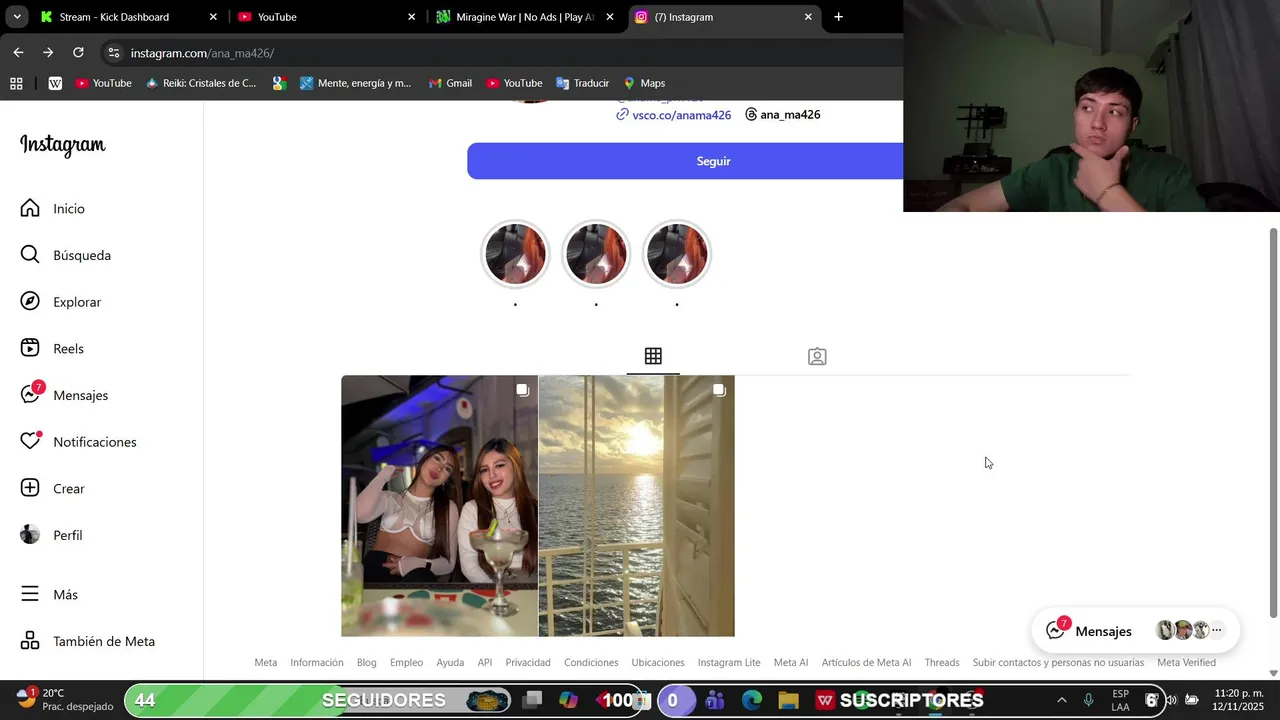Open the first story highlight
This screenshot has height=720, width=1280.
coord(515,254)
